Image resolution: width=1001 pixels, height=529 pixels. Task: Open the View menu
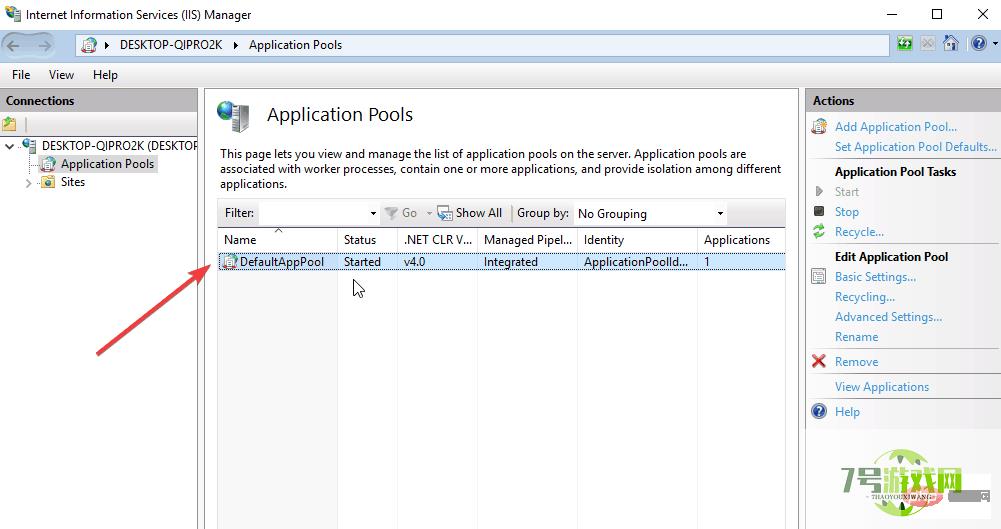click(x=61, y=75)
